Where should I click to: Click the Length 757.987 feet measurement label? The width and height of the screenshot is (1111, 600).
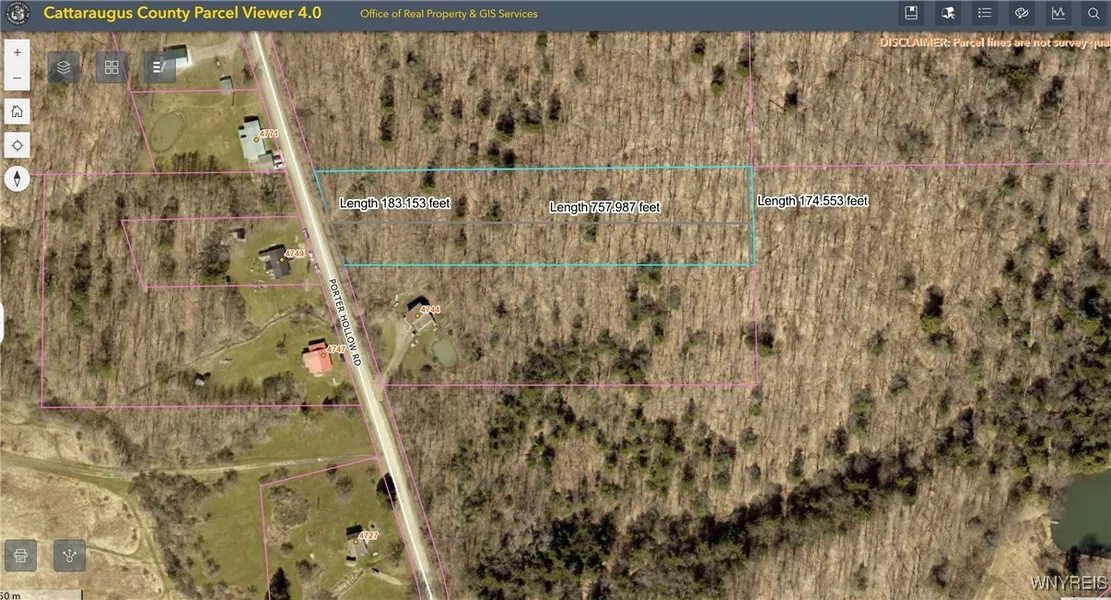click(x=605, y=207)
